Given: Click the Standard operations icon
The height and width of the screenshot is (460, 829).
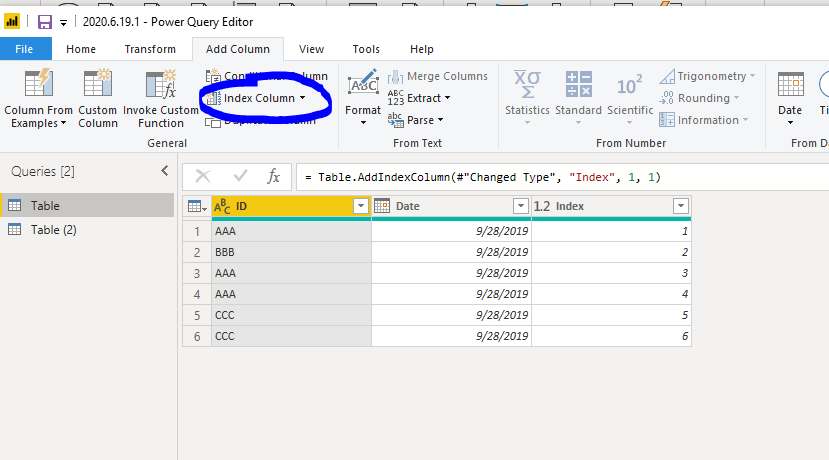Looking at the screenshot, I should click(x=578, y=84).
